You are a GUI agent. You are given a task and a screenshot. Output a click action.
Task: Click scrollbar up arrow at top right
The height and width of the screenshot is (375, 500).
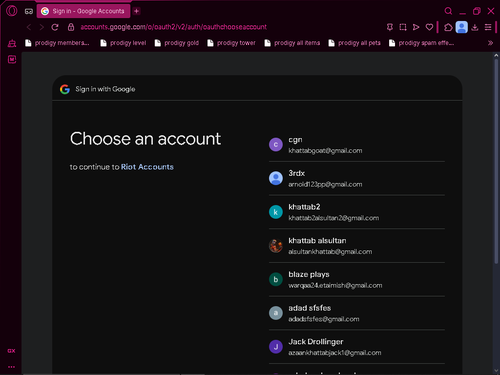tap(496, 55)
